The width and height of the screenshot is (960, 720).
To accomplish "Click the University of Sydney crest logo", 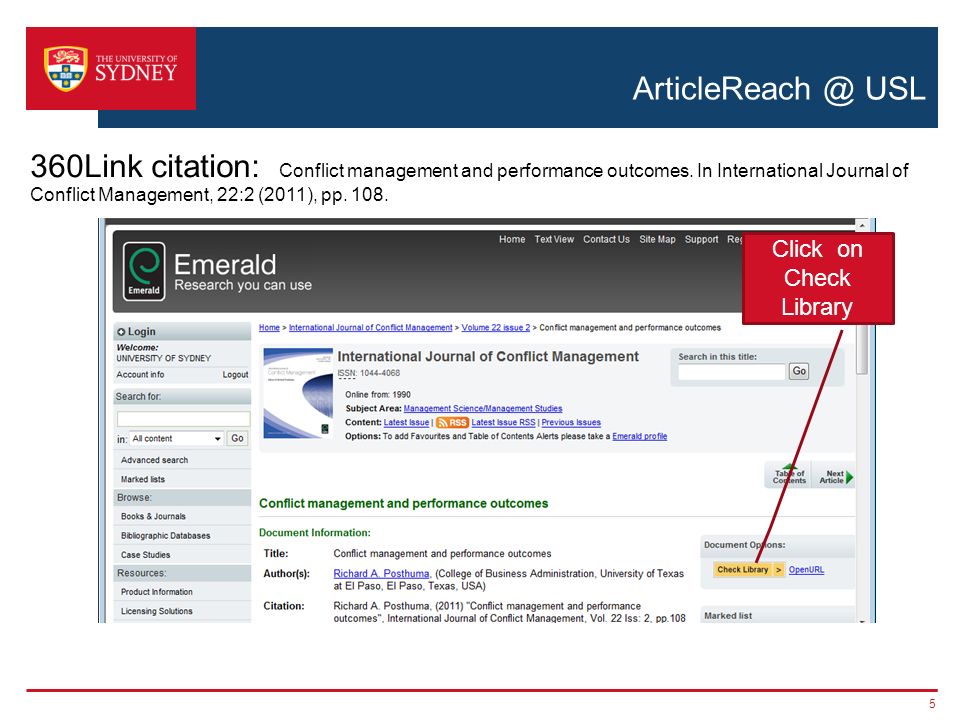I will 66,69.
